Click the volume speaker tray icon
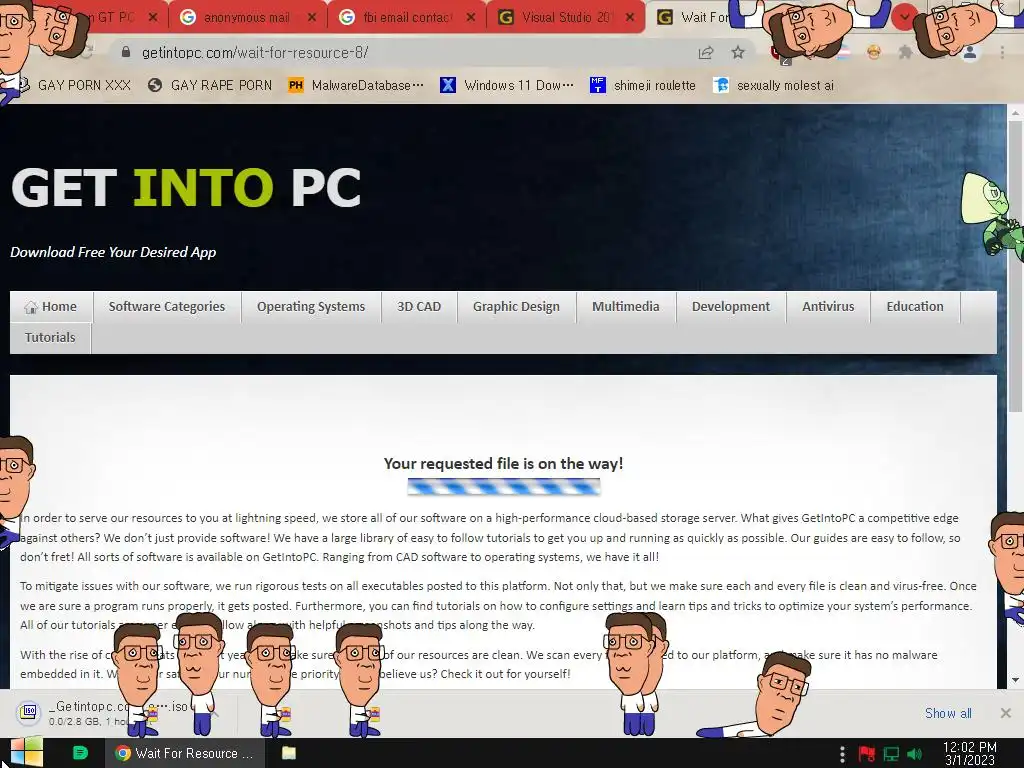Image resolution: width=1024 pixels, height=768 pixels. (x=915, y=754)
